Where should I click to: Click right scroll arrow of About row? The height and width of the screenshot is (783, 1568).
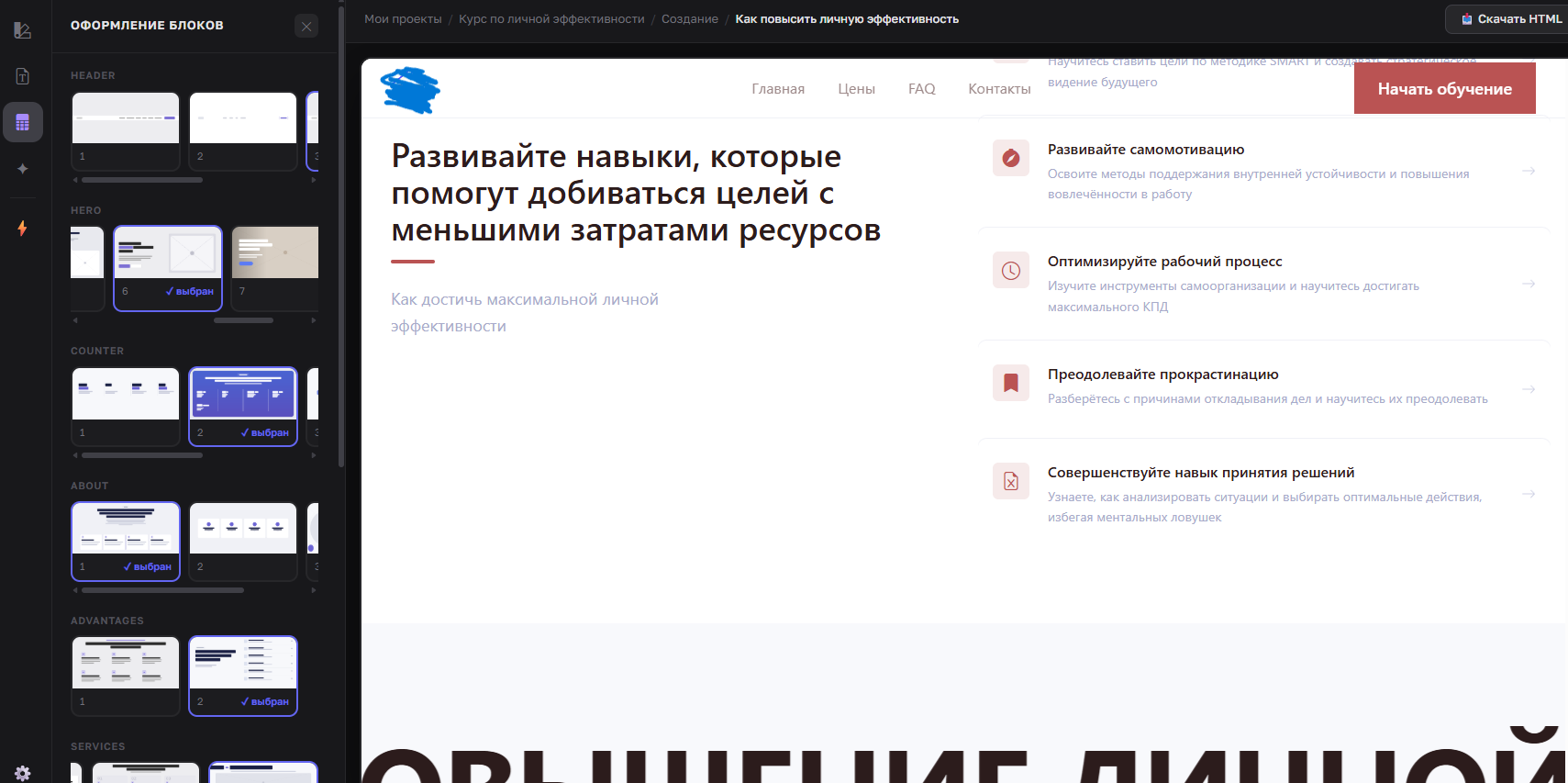pyautogui.click(x=314, y=590)
